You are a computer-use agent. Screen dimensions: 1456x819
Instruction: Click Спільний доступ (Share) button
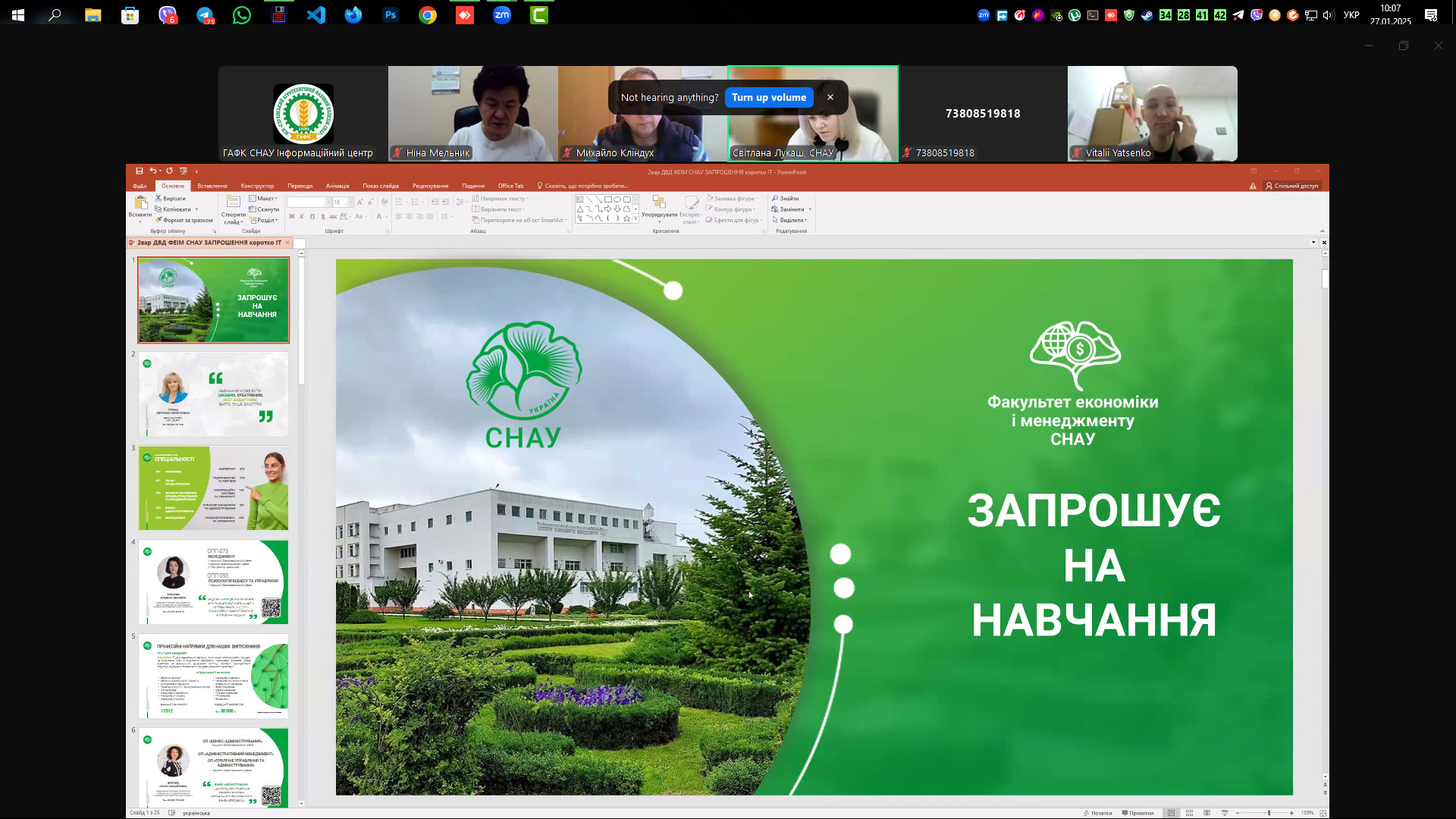(1292, 186)
